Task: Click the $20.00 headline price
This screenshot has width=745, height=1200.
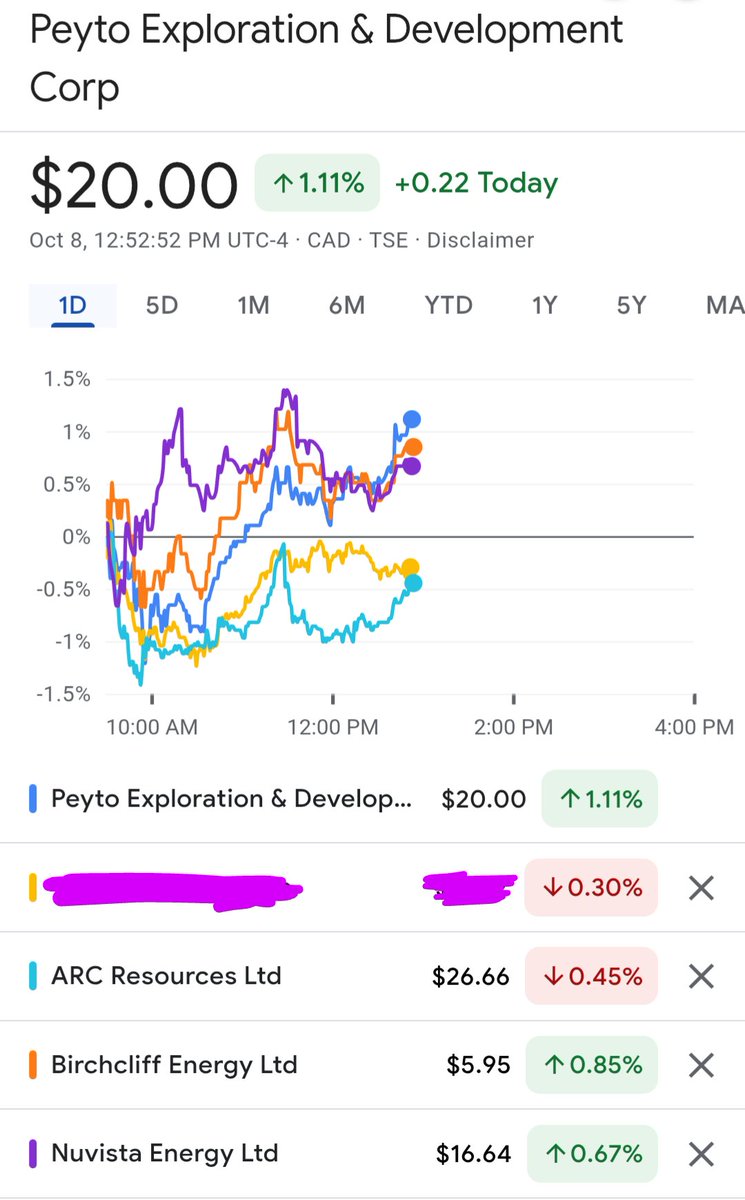Action: [x=134, y=185]
